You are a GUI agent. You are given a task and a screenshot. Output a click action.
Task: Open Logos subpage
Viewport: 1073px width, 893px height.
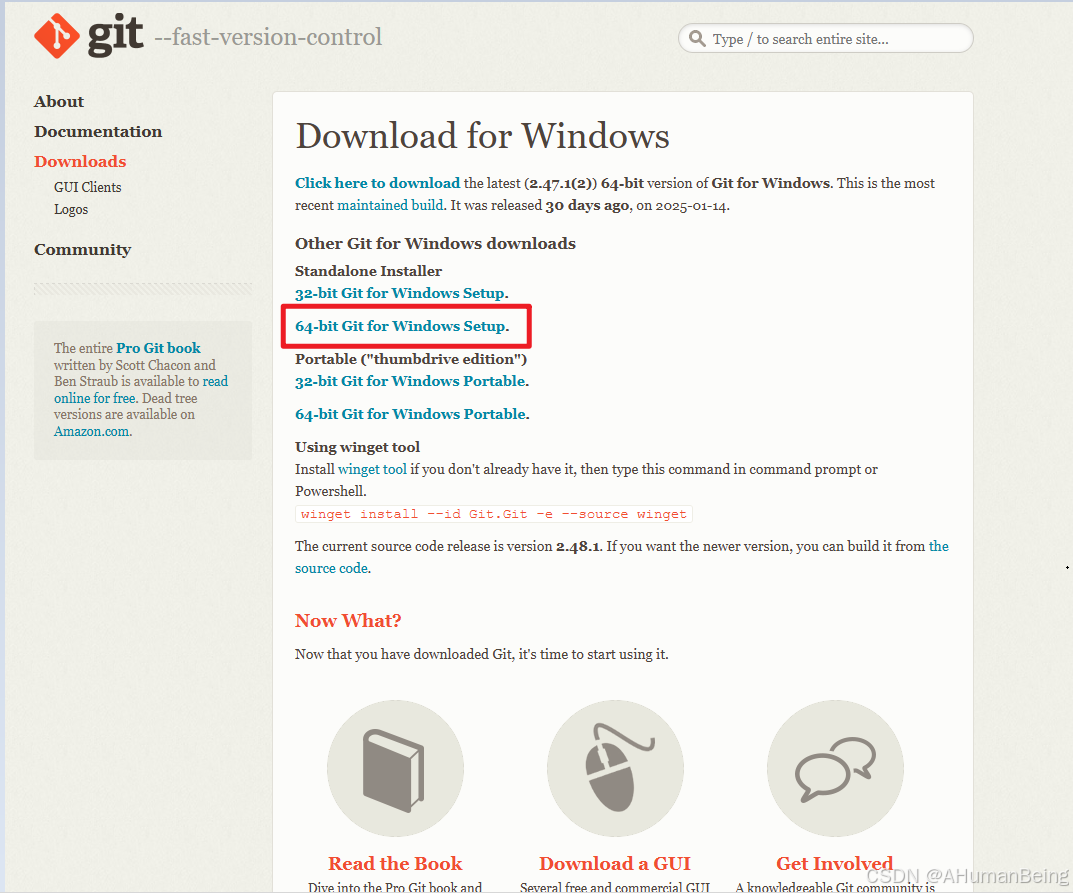coord(71,209)
